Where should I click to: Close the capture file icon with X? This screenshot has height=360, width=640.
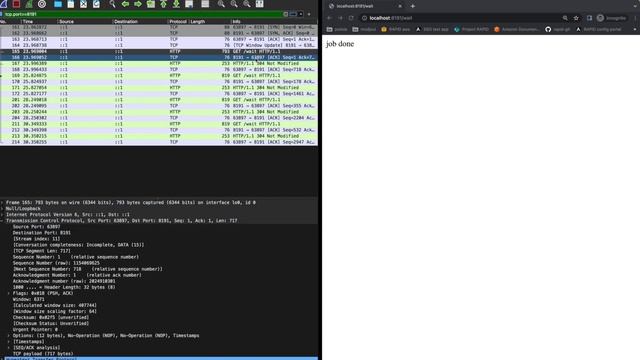coord(83,4)
